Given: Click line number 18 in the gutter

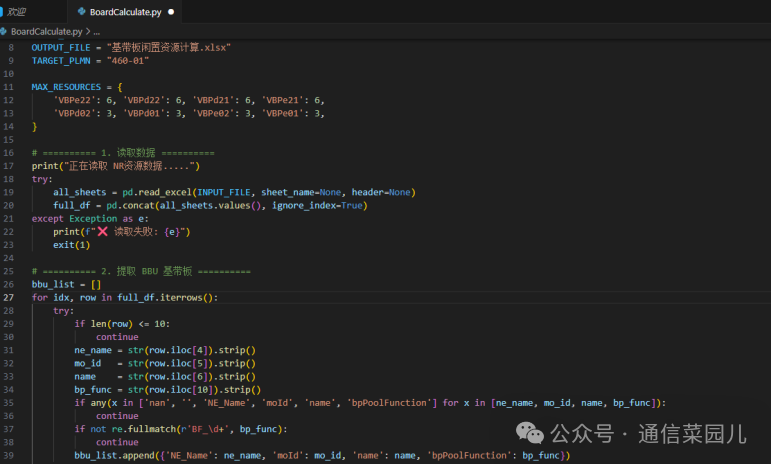Looking at the screenshot, I should [x=9, y=179].
